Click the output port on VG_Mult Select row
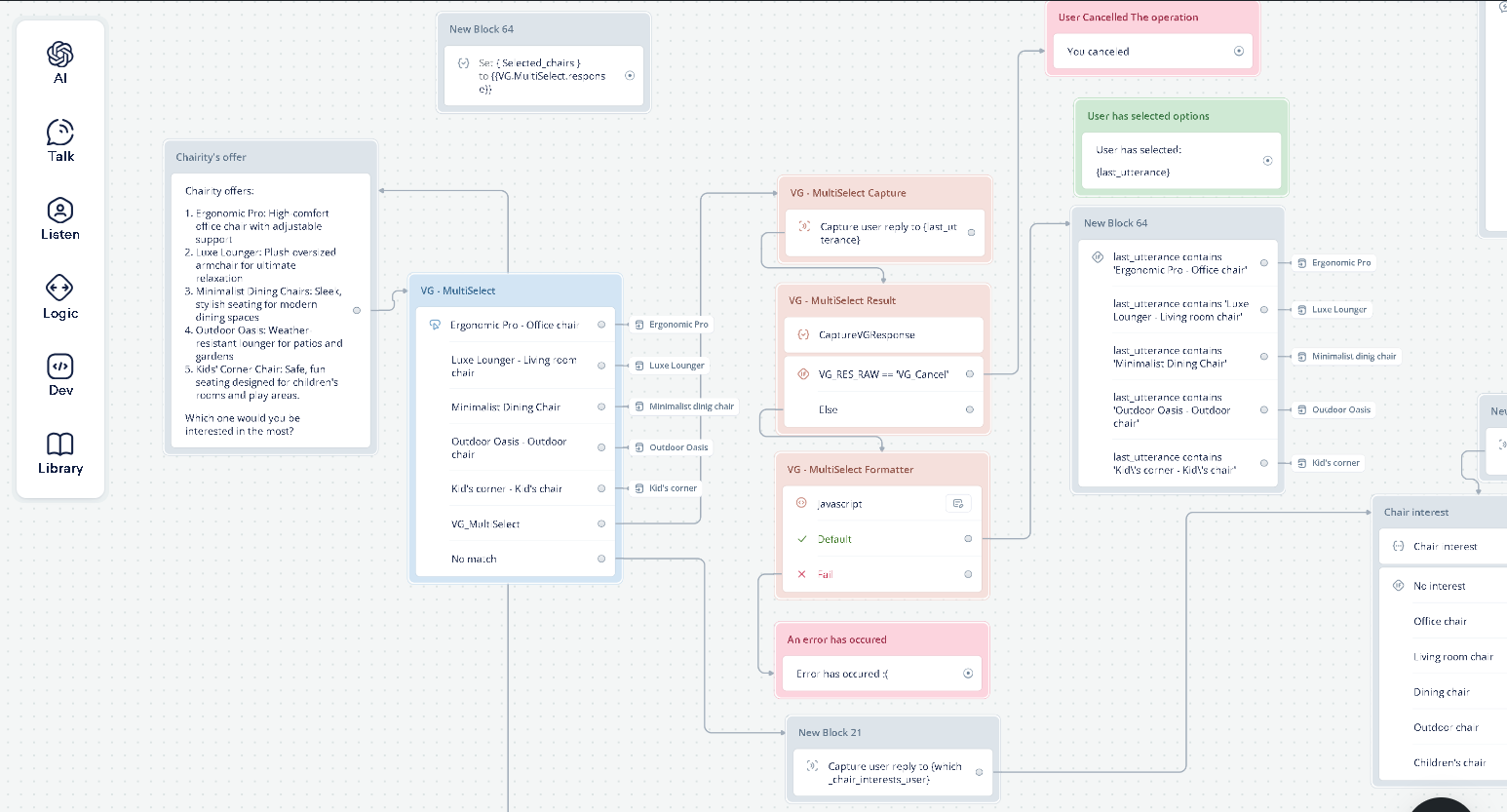 click(x=601, y=523)
